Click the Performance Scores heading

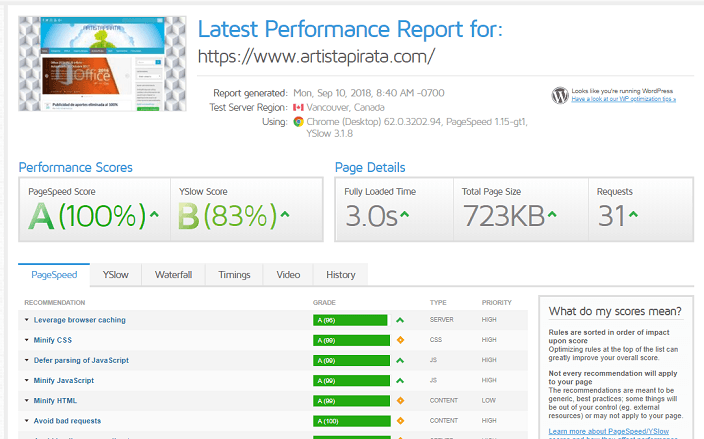click(75, 167)
